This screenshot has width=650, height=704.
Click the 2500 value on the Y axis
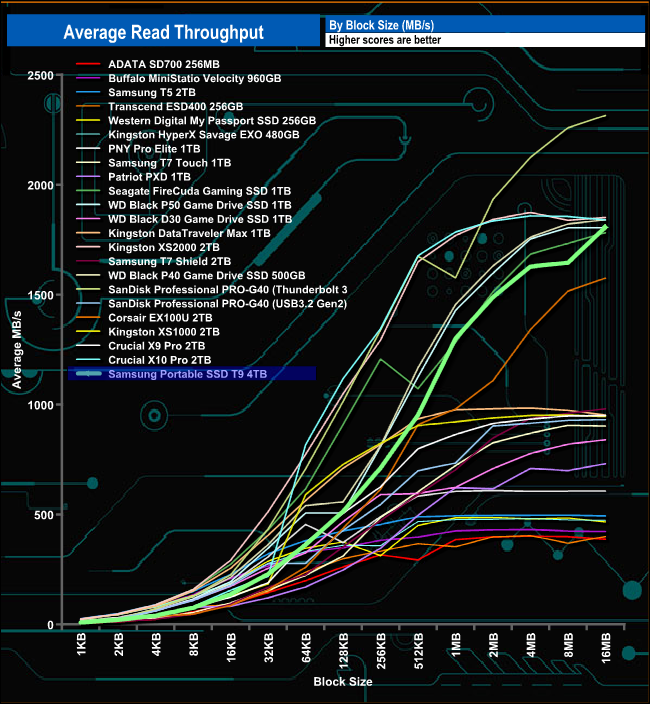(x=40, y=75)
